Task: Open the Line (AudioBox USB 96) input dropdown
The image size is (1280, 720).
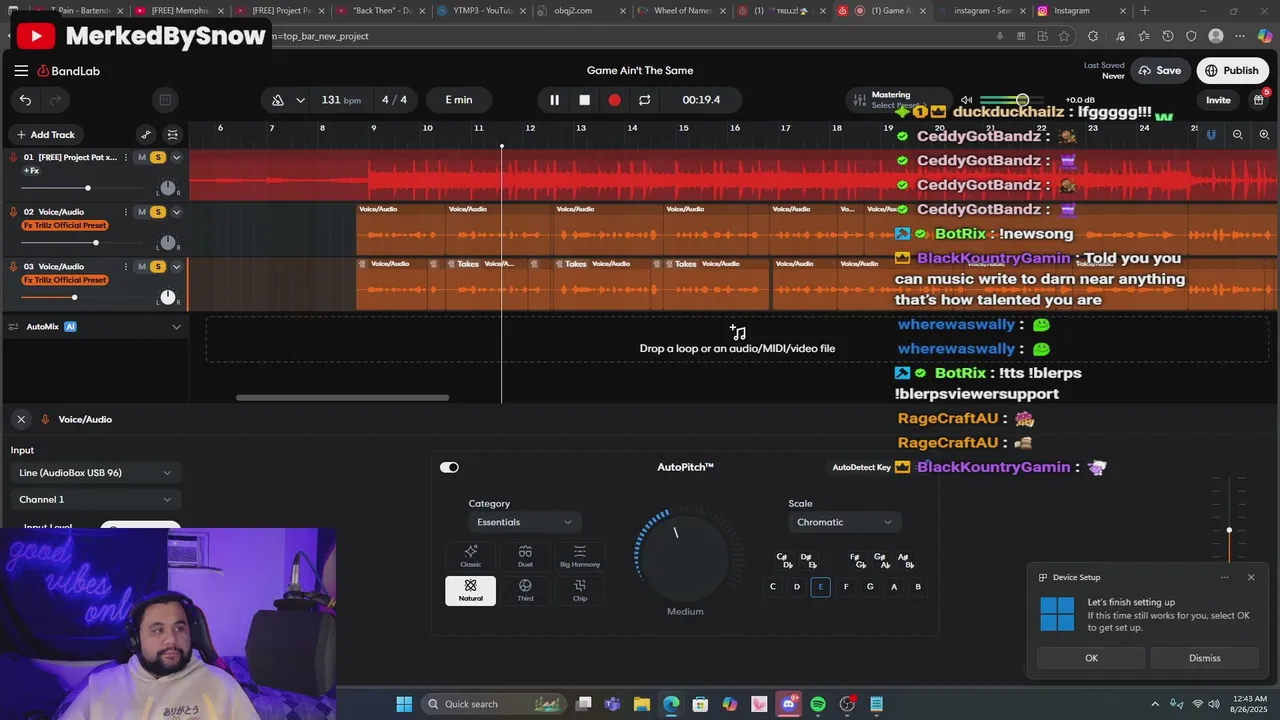Action: [x=95, y=473]
